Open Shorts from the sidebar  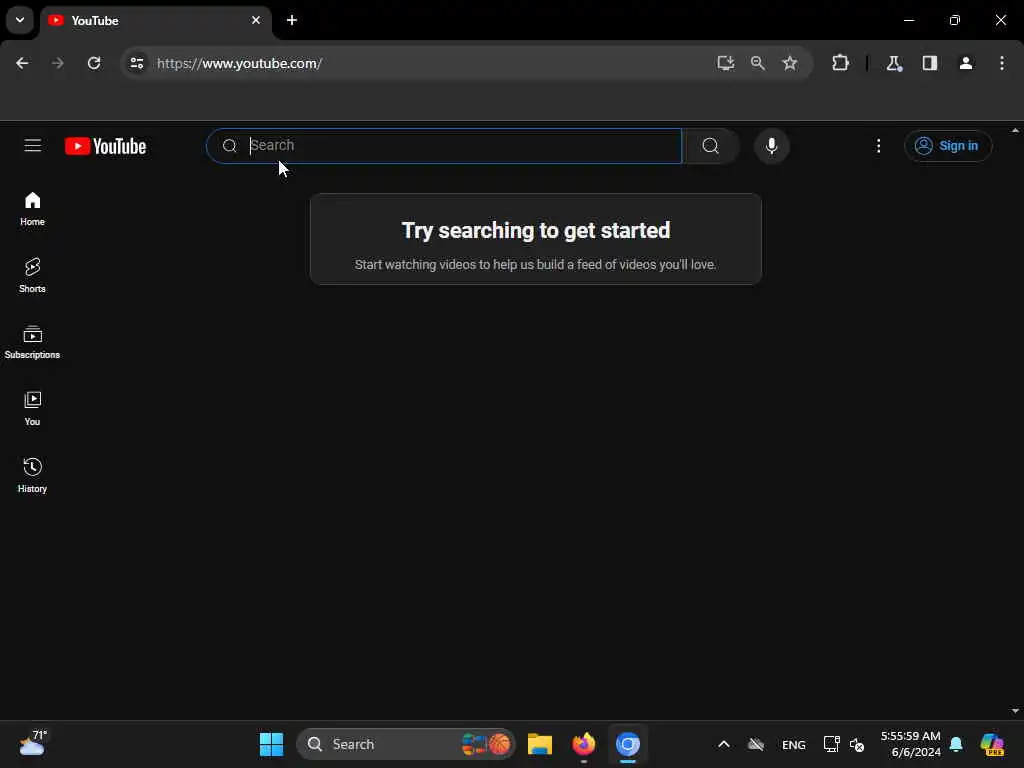tap(32, 276)
